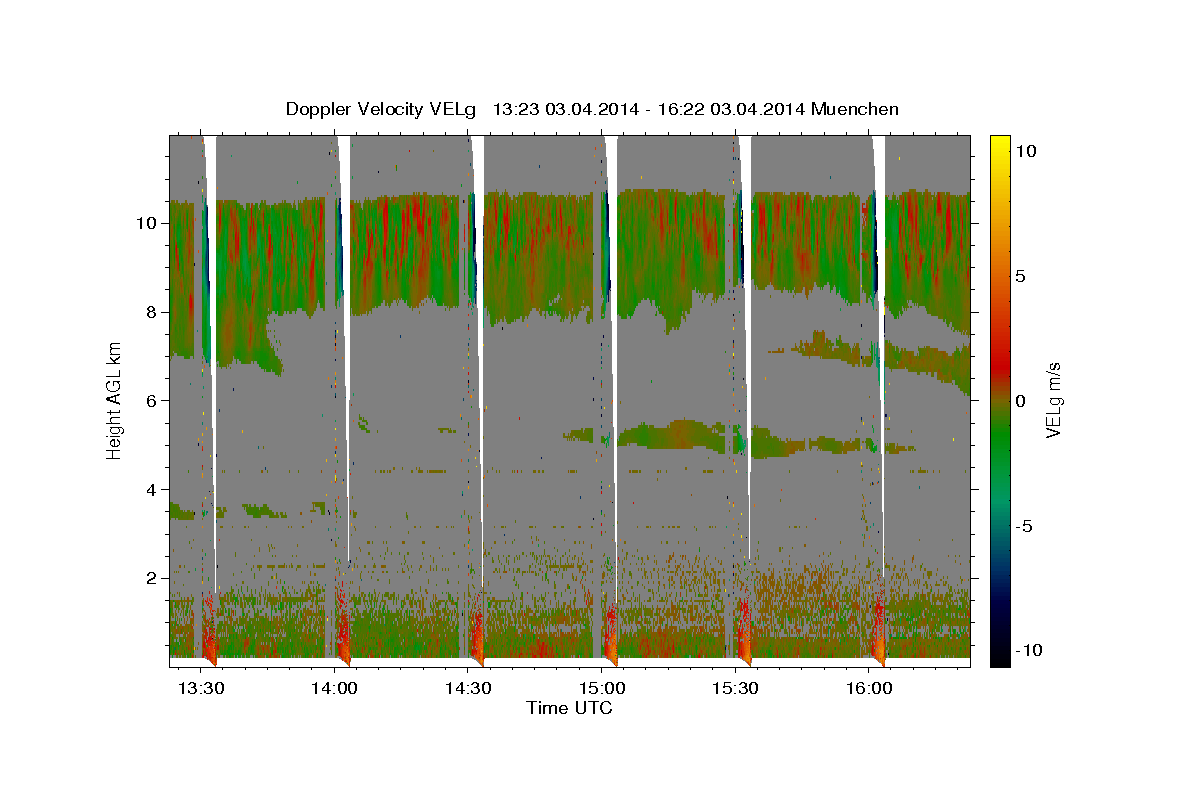Click the colorbar value label -5
The height and width of the screenshot is (800, 1200).
point(1023,525)
